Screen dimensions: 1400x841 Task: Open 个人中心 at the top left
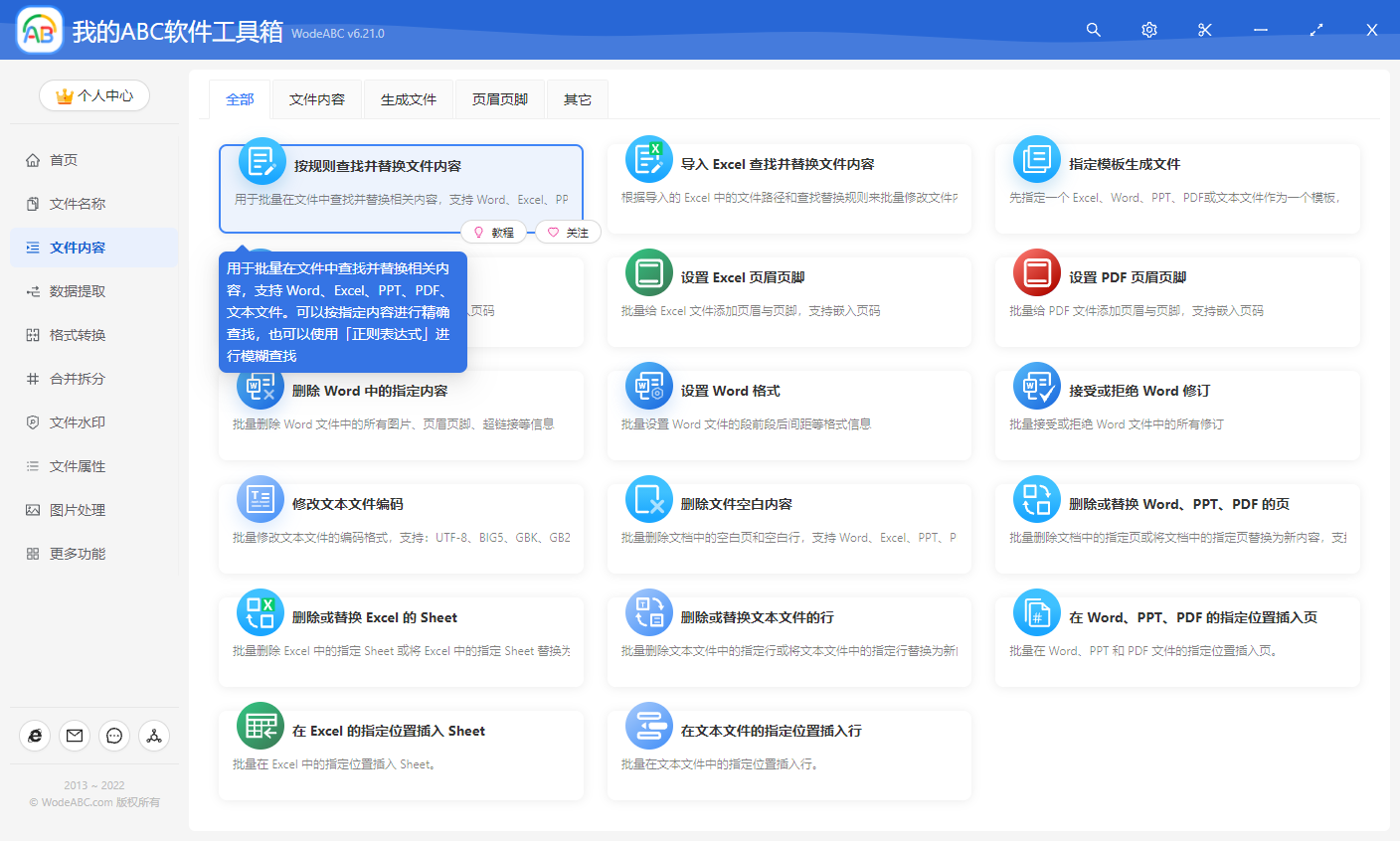93,95
